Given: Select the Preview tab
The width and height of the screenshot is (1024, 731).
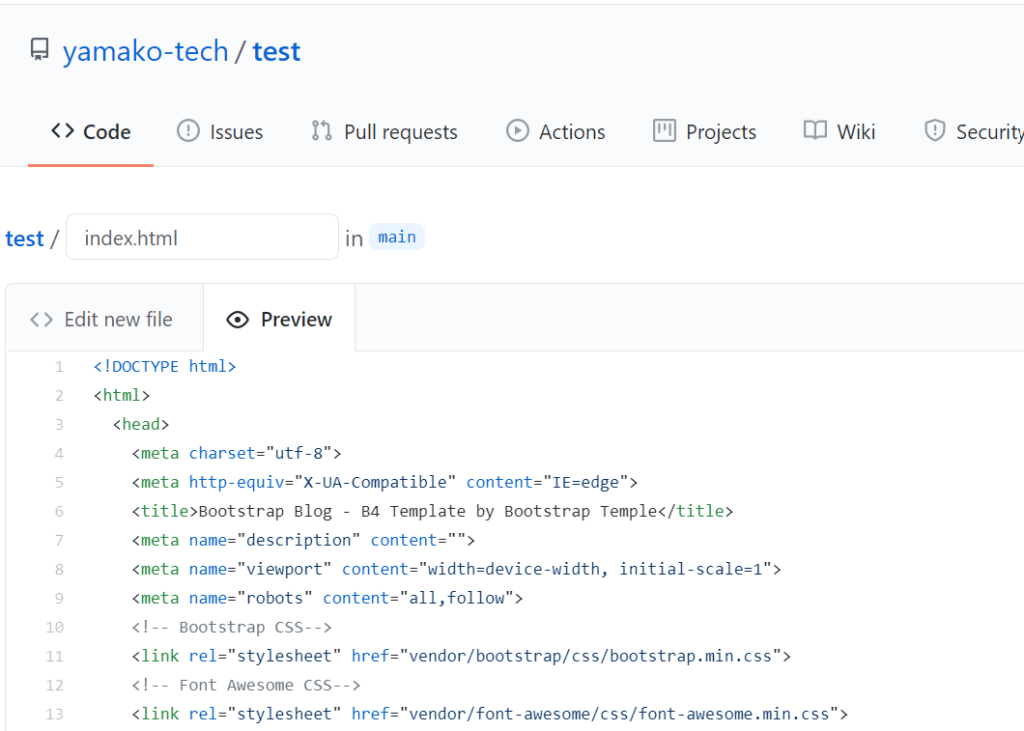Looking at the screenshot, I should point(280,319).
